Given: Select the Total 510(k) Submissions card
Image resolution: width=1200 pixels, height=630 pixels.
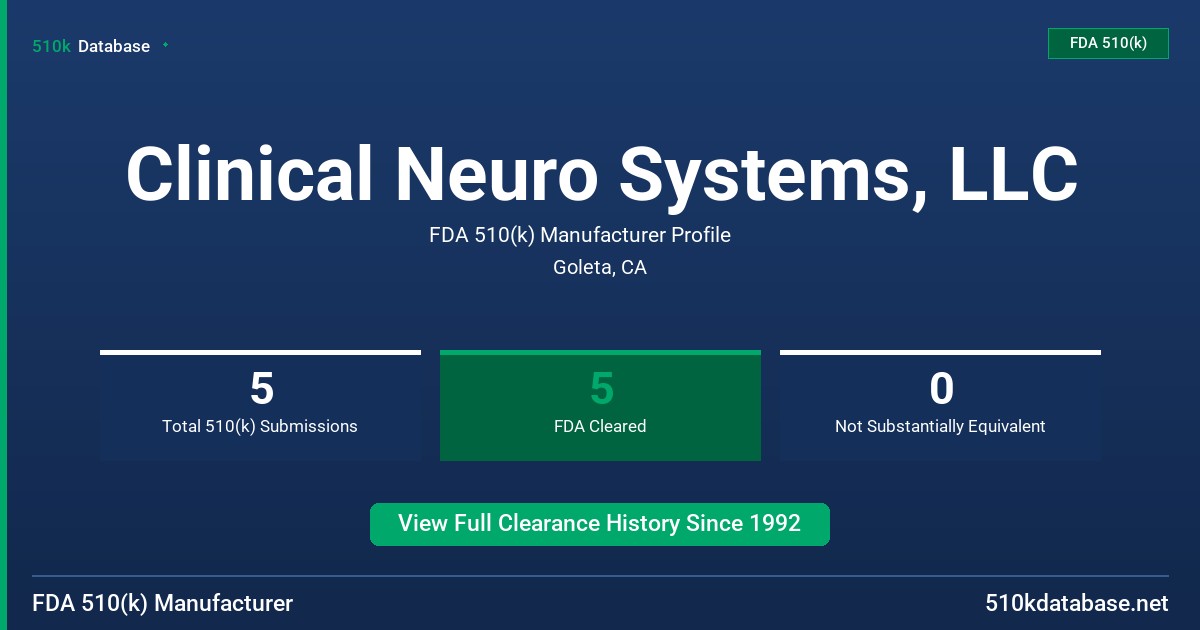Looking at the screenshot, I should 260,405.
